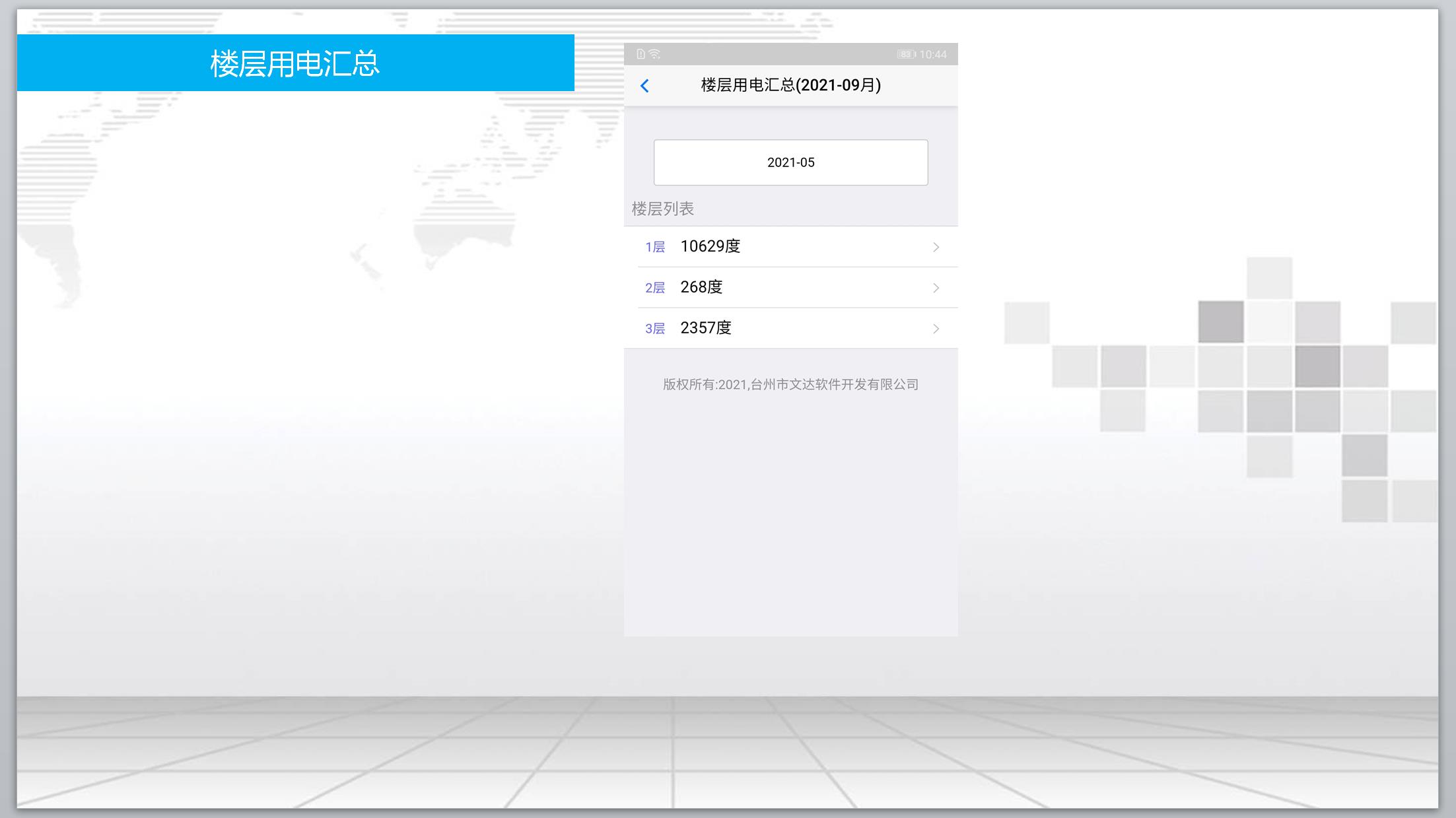Select the purple 1层 floor label
1456x818 pixels.
coord(654,248)
